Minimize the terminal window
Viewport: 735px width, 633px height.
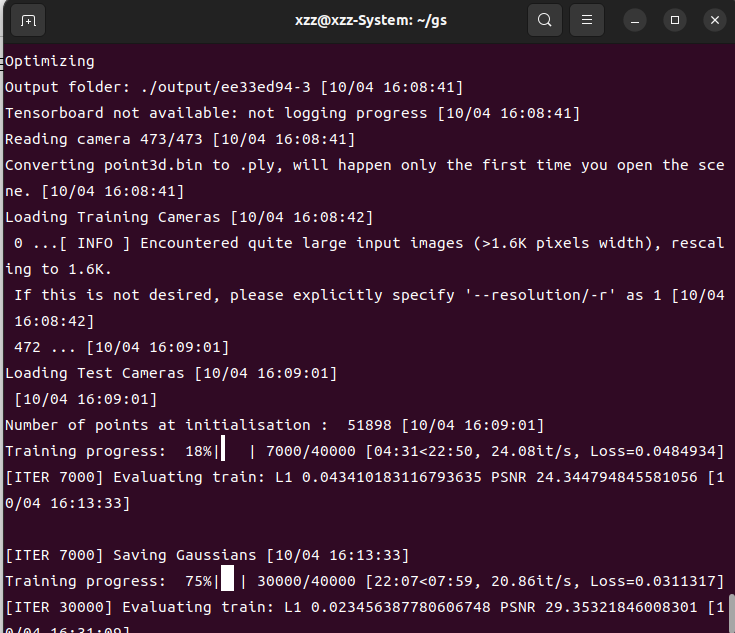point(635,21)
